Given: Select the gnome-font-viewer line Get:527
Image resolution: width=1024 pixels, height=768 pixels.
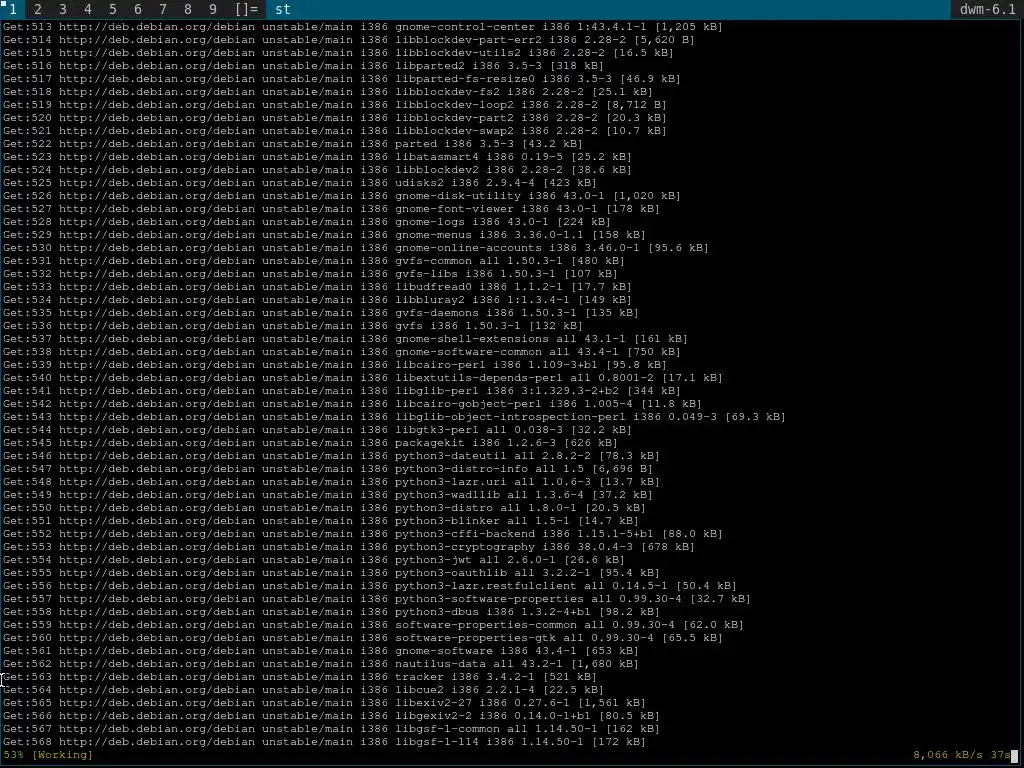Looking at the screenshot, I should click(x=331, y=209).
